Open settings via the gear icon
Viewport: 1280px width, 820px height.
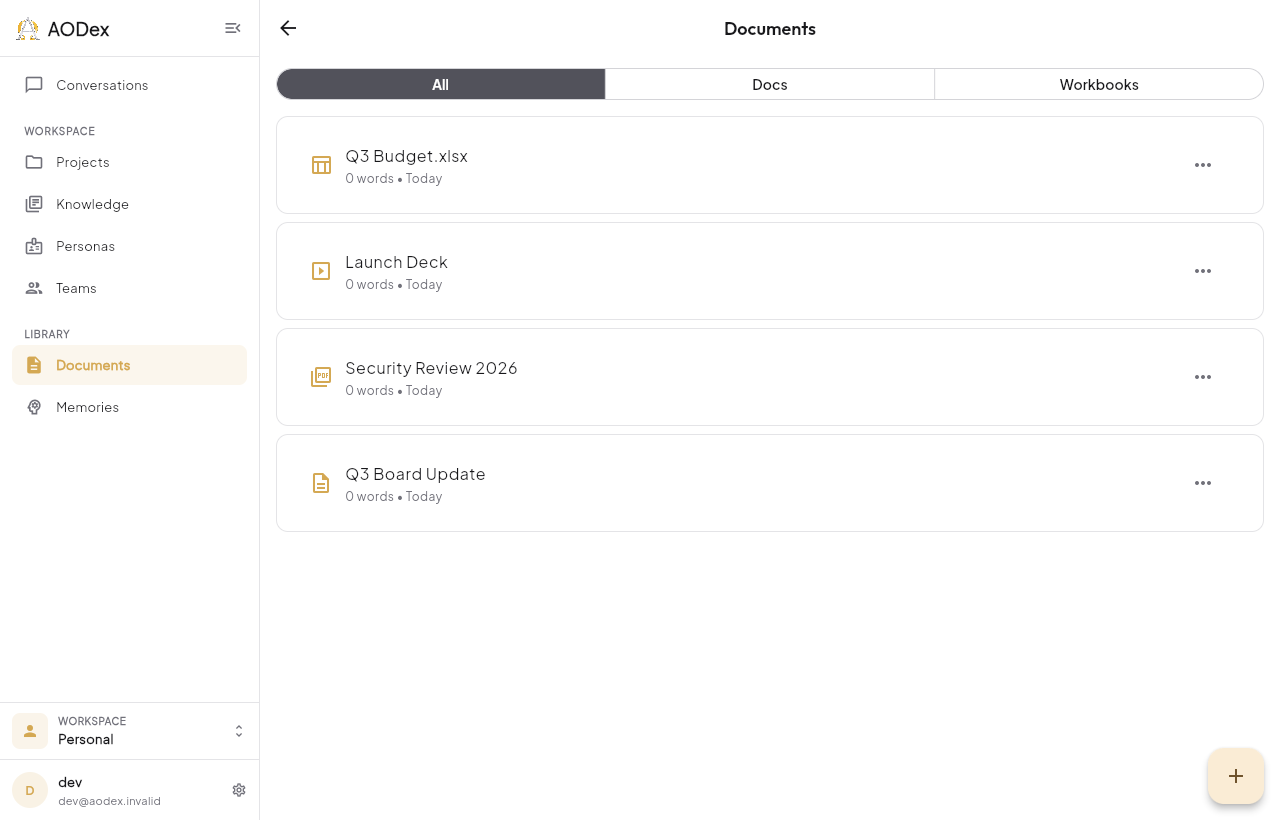[x=239, y=790]
